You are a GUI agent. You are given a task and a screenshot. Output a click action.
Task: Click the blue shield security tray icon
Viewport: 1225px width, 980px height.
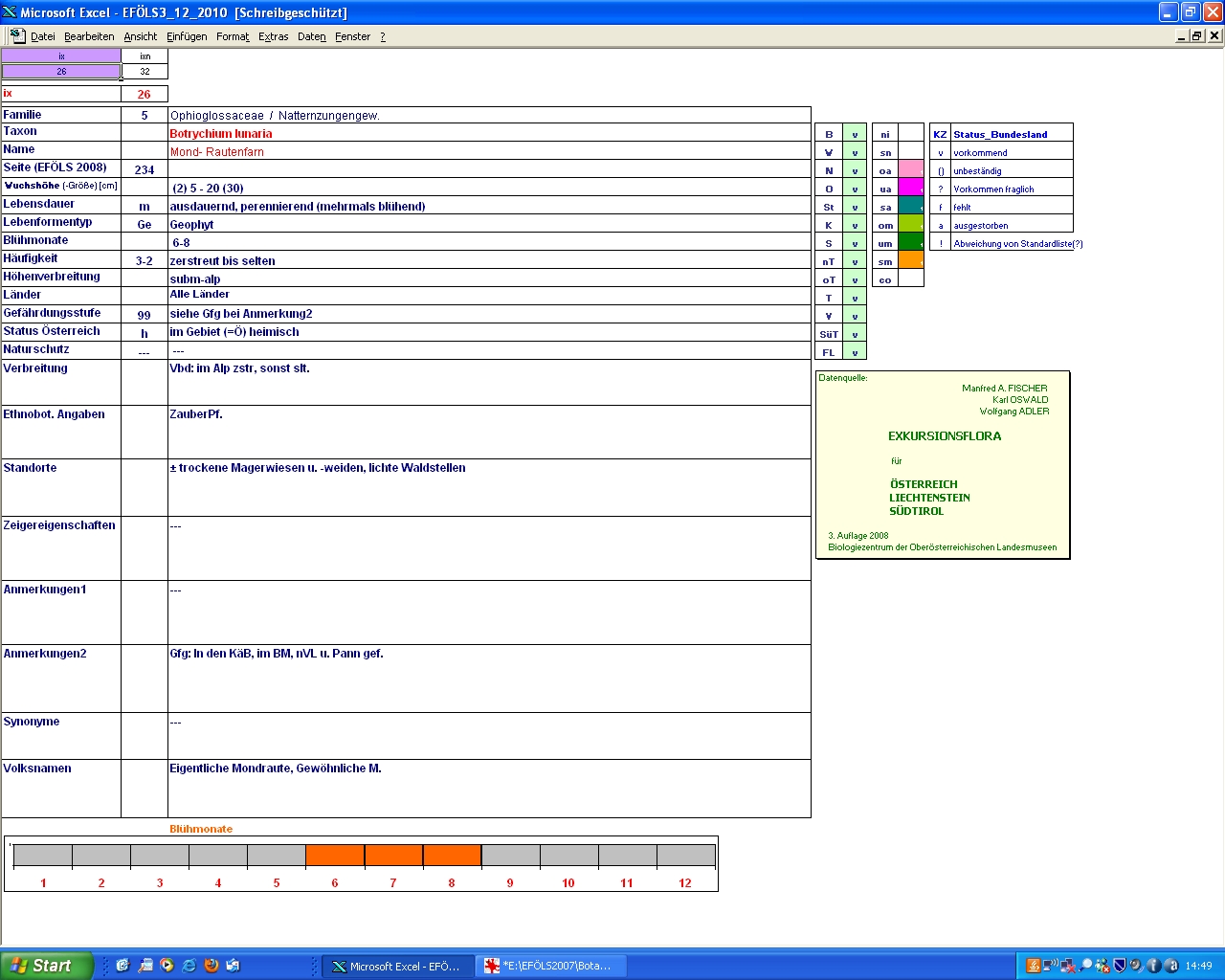point(1119,966)
